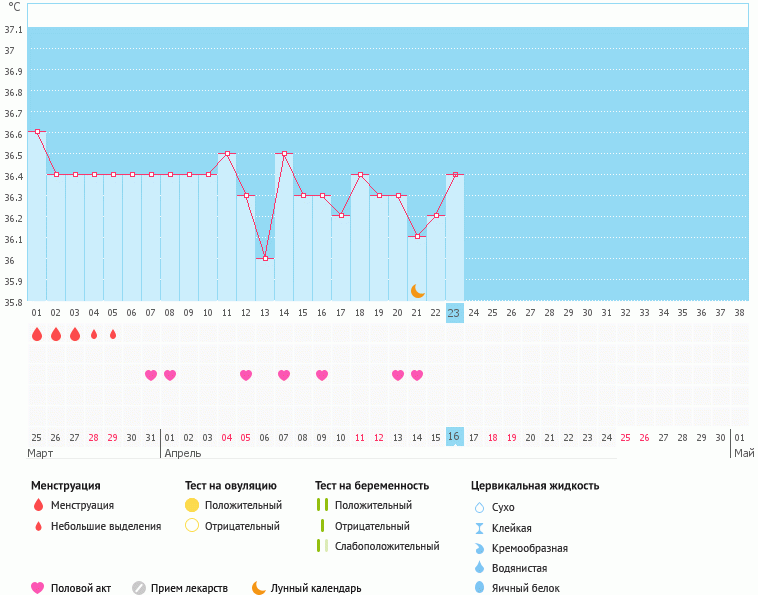Click the Тест на беременность heading
This screenshot has height=595, width=758.
372,486
